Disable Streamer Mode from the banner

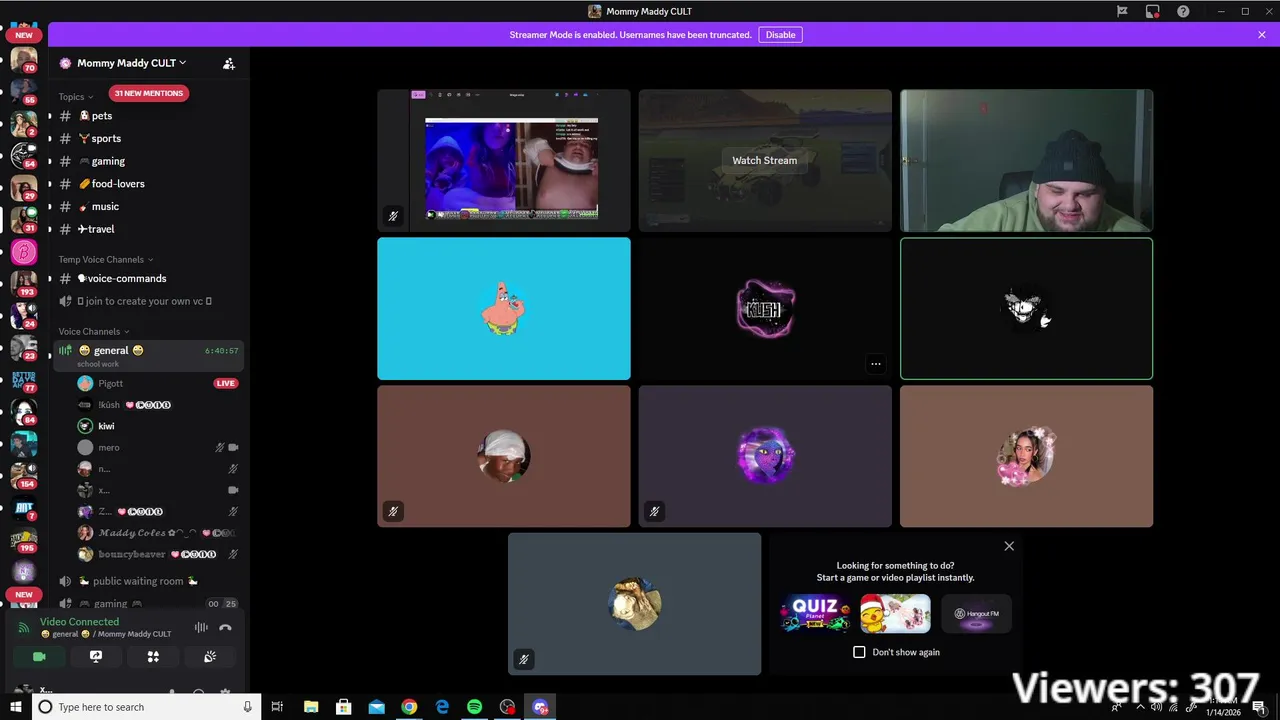tap(780, 35)
